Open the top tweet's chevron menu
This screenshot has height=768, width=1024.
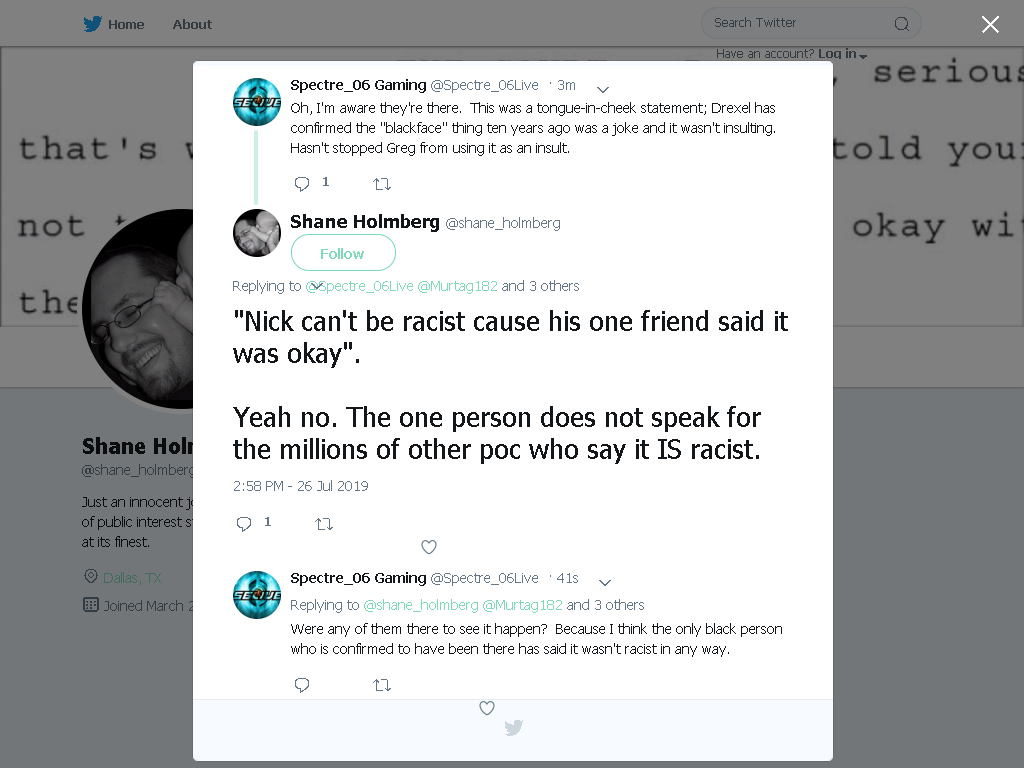coord(603,89)
